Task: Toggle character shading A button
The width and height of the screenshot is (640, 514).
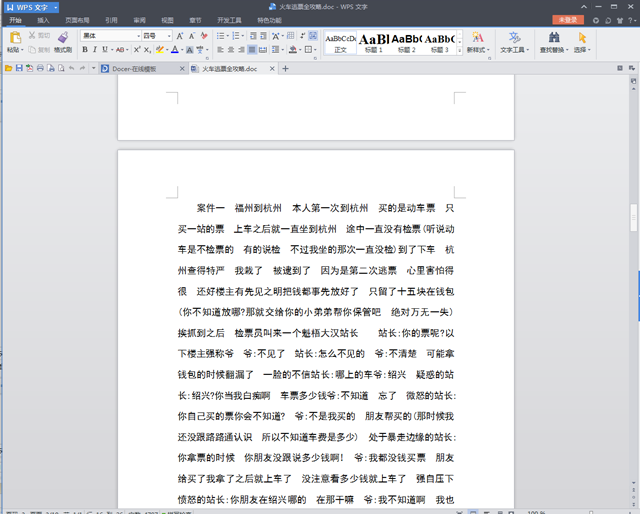Action: coord(189,50)
